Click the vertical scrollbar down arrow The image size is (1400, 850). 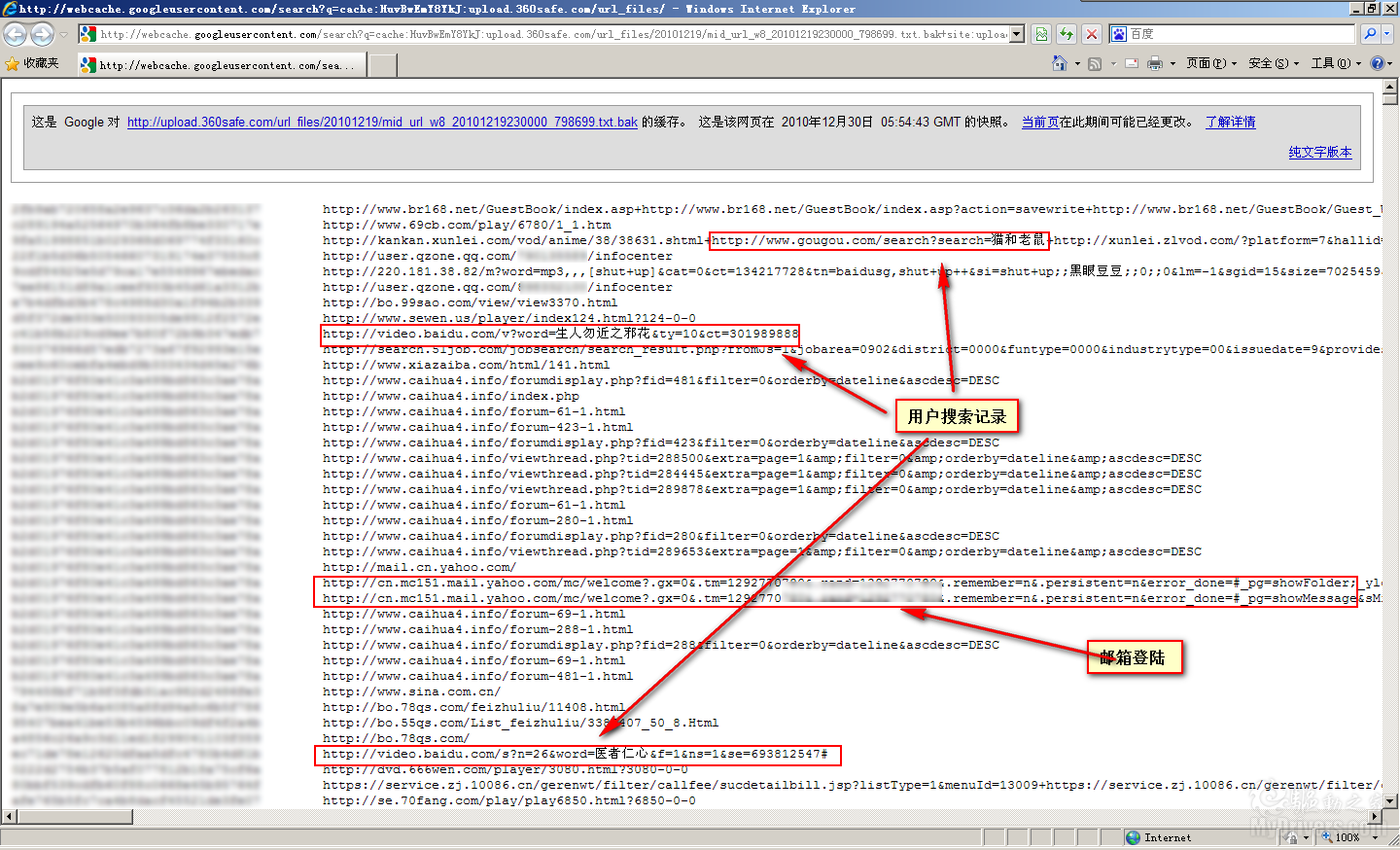click(1390, 800)
